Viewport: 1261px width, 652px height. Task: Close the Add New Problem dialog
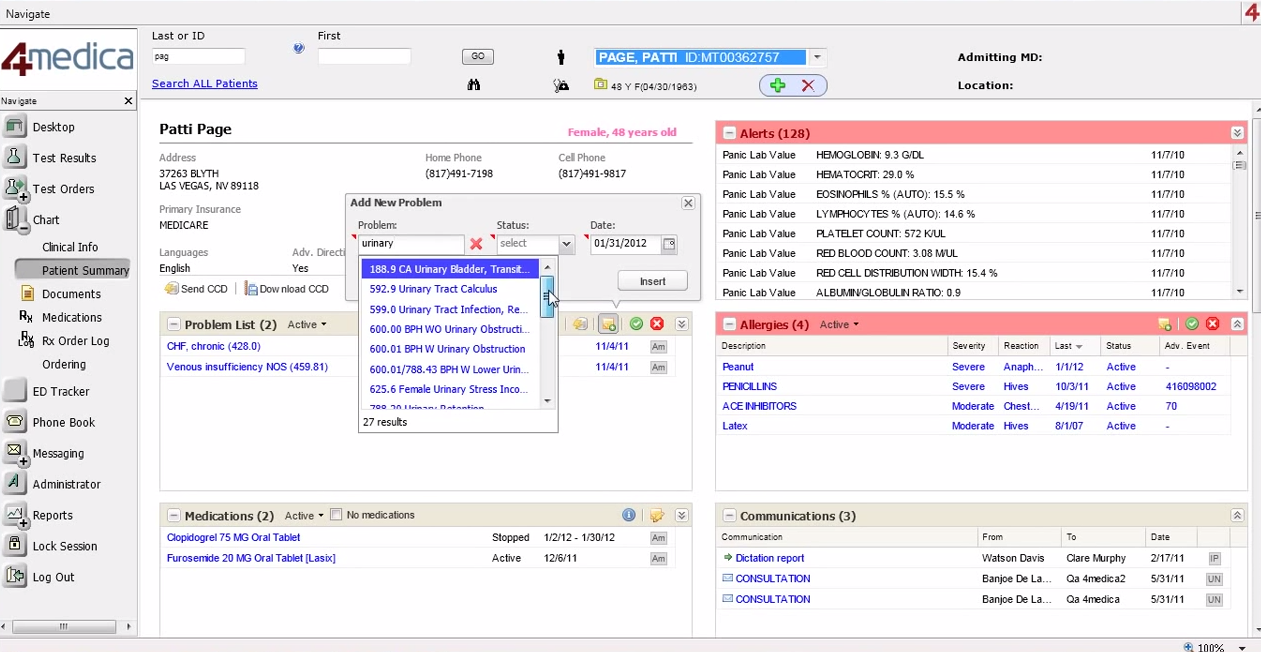click(688, 203)
